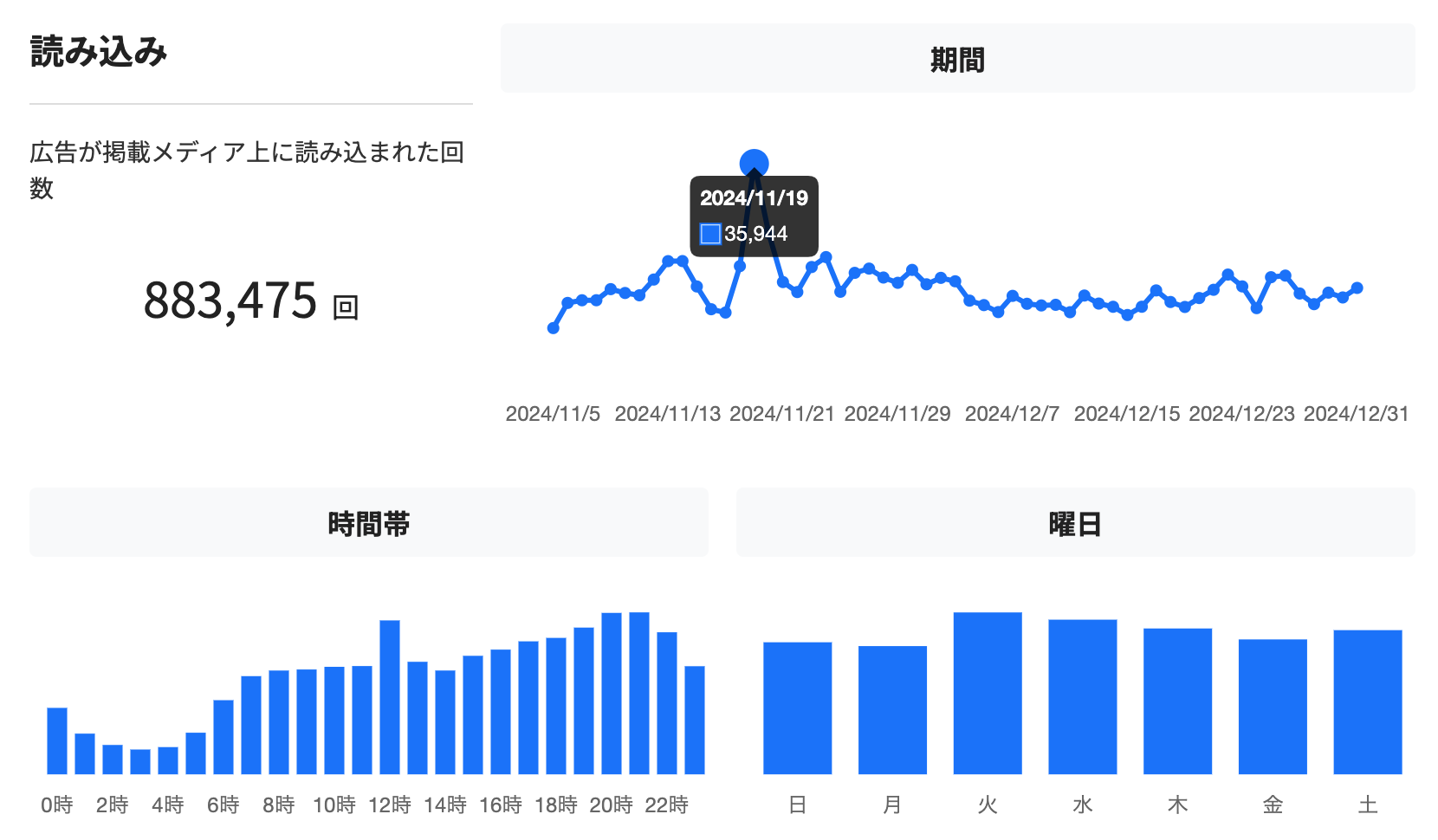Select the 期間 chart header
This screenshot has width=1438, height=840.
957,59
